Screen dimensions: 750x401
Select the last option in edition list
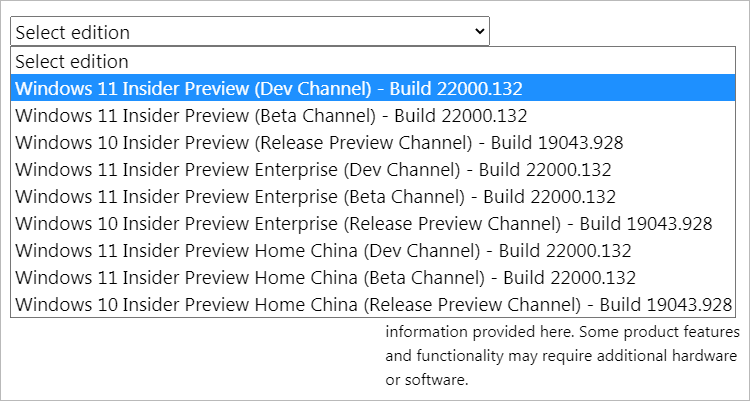pos(373,304)
